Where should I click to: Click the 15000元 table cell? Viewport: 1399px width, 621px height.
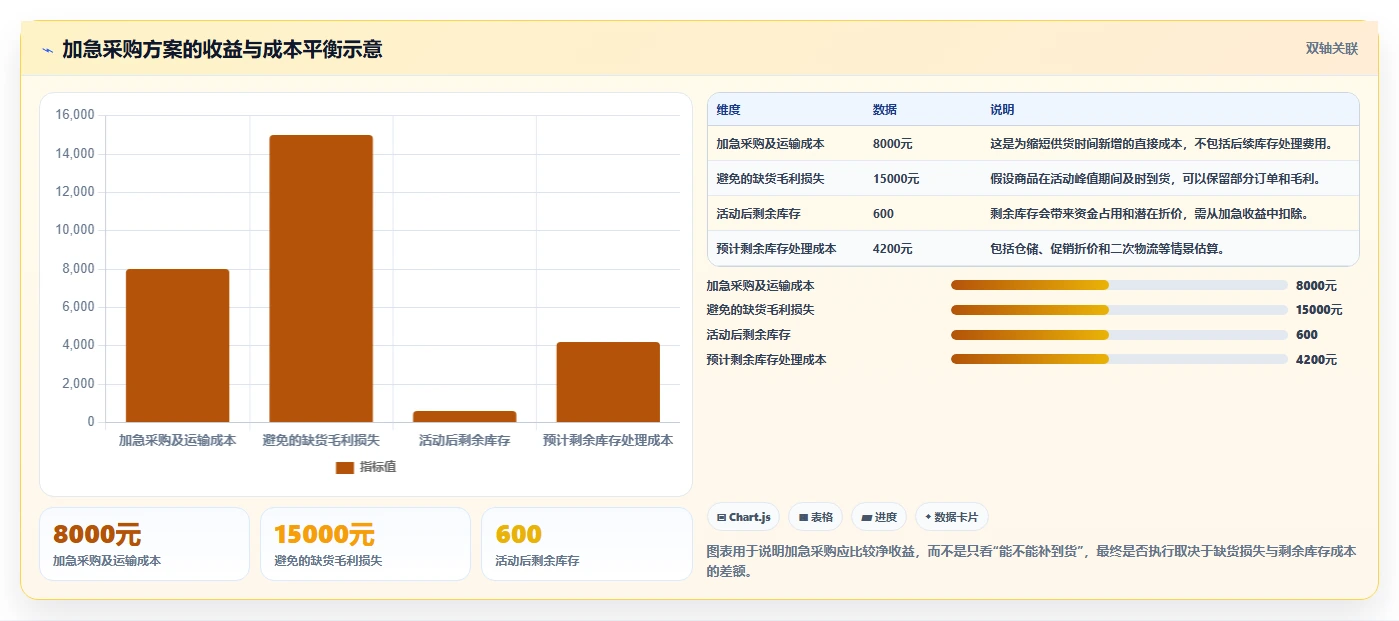896,179
